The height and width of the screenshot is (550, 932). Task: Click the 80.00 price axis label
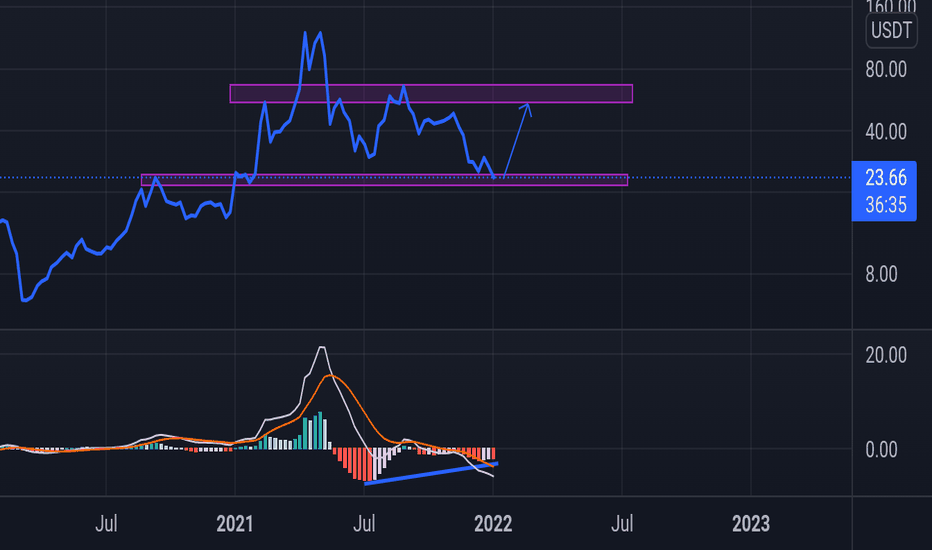(x=886, y=70)
